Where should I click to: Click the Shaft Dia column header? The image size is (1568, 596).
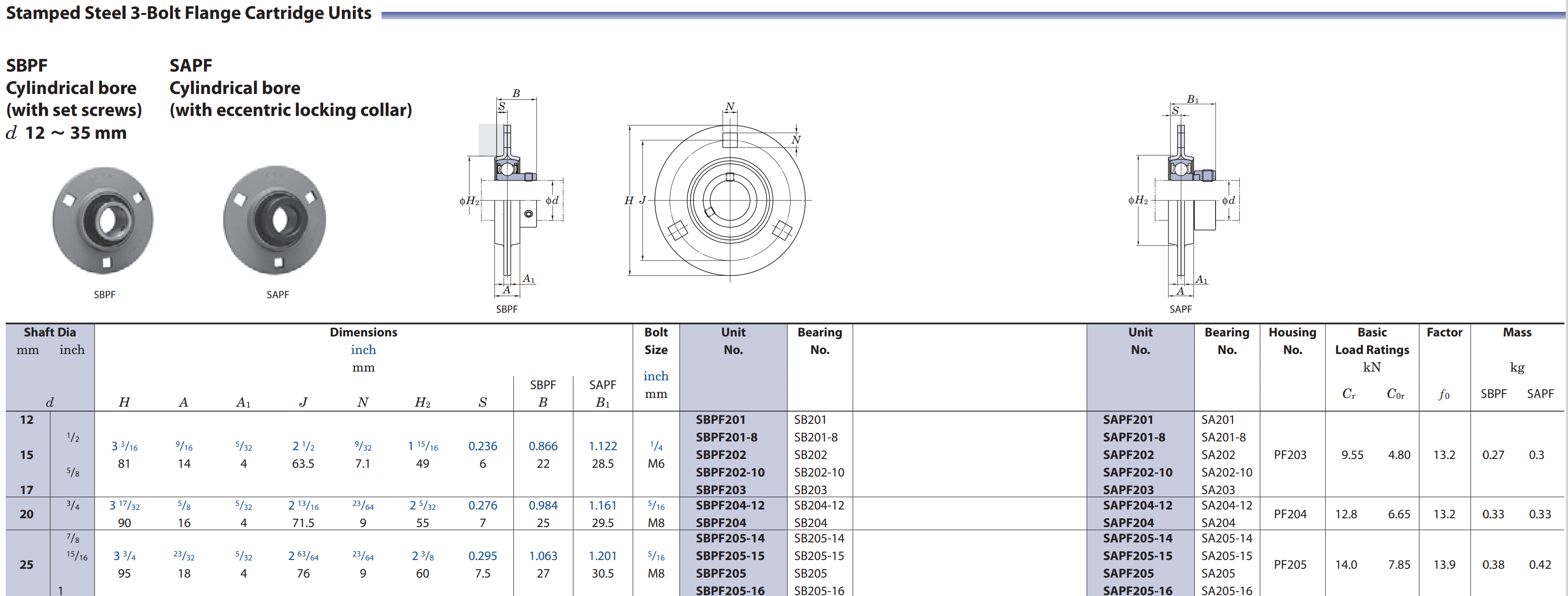pos(50,332)
